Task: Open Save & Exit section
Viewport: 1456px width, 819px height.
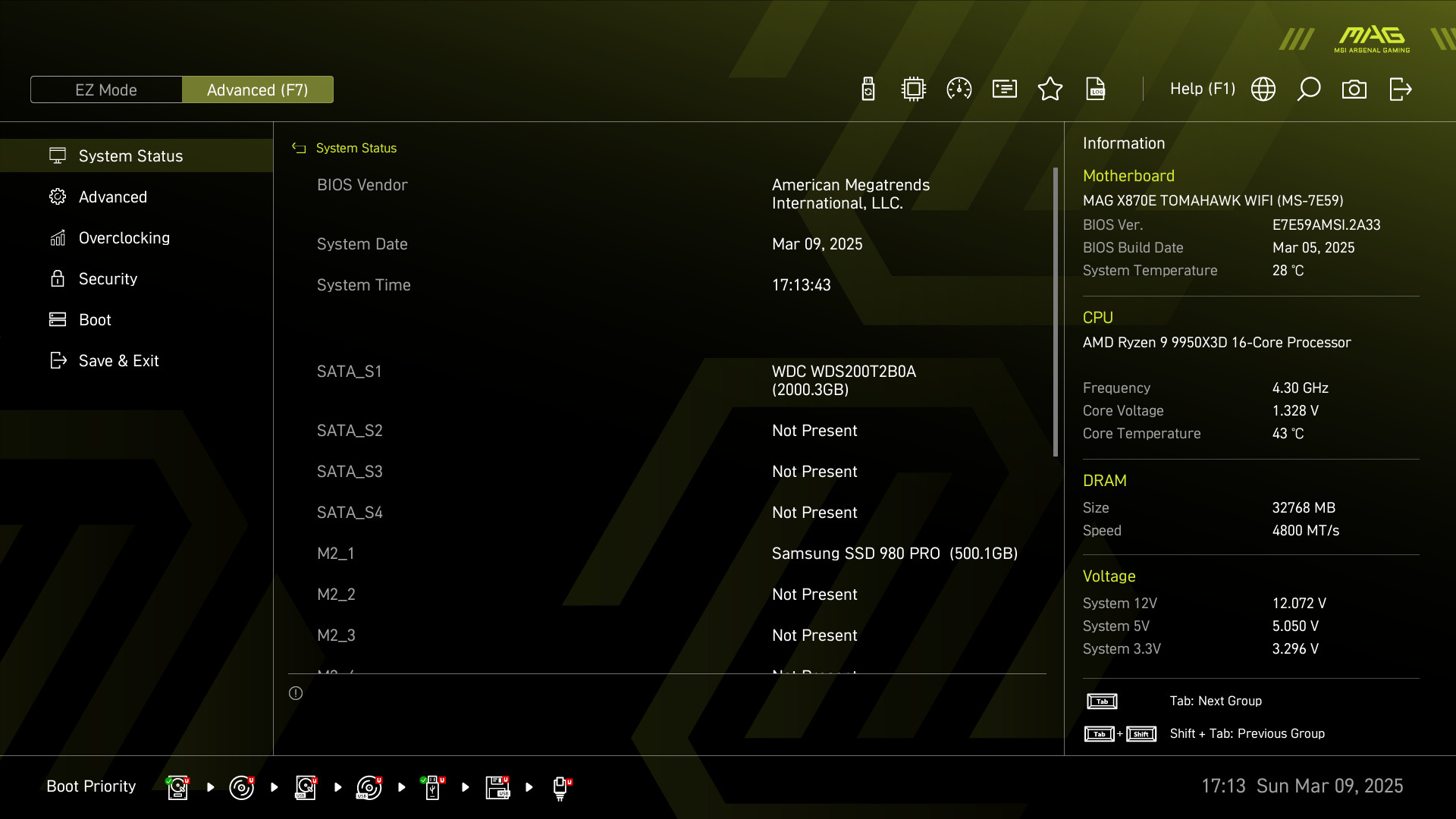Action: coord(136,361)
